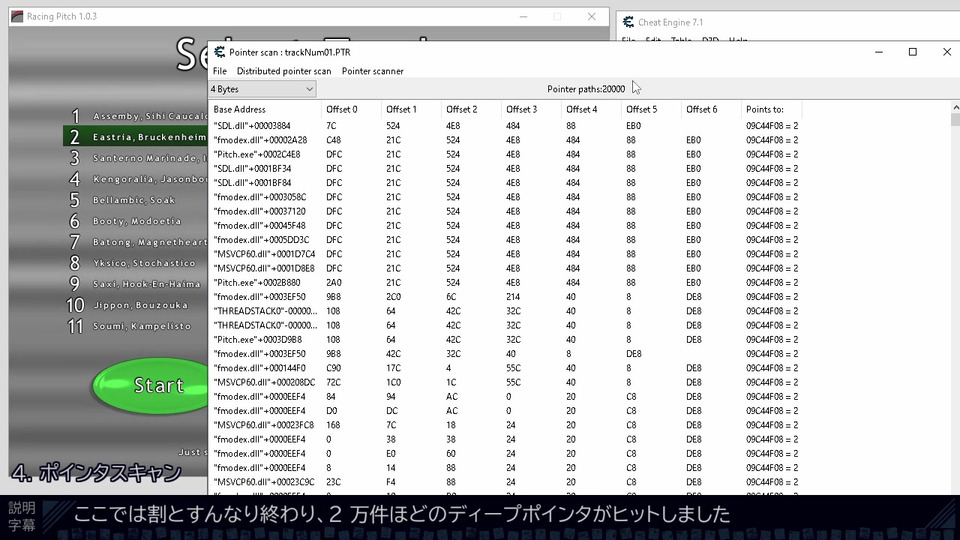Click scroll-up arrow of pointer list scrollbar
Screen dimensions: 960x540
pos(955,108)
